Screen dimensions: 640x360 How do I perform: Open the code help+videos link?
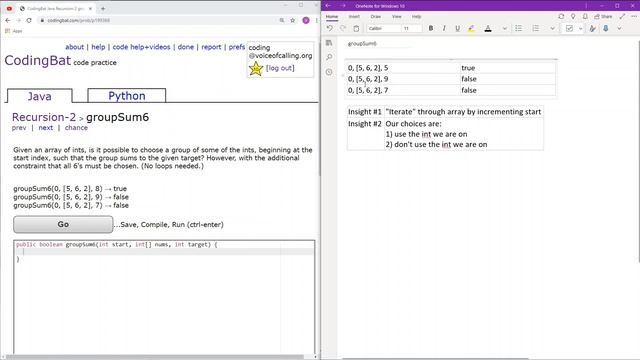pos(141,47)
